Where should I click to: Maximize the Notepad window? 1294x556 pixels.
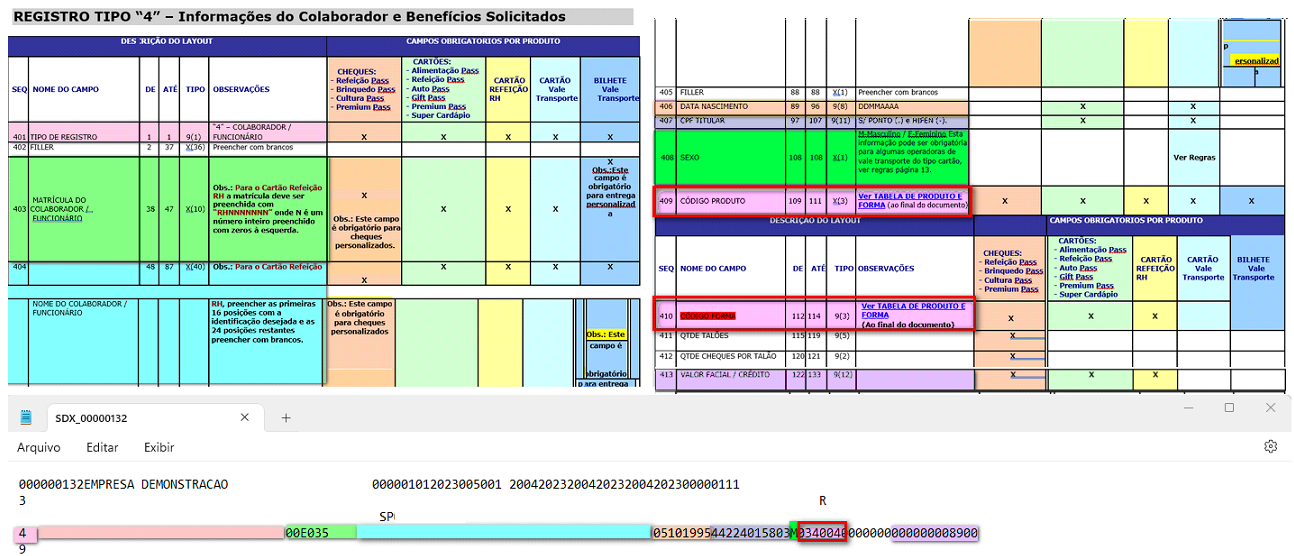tap(1229, 408)
